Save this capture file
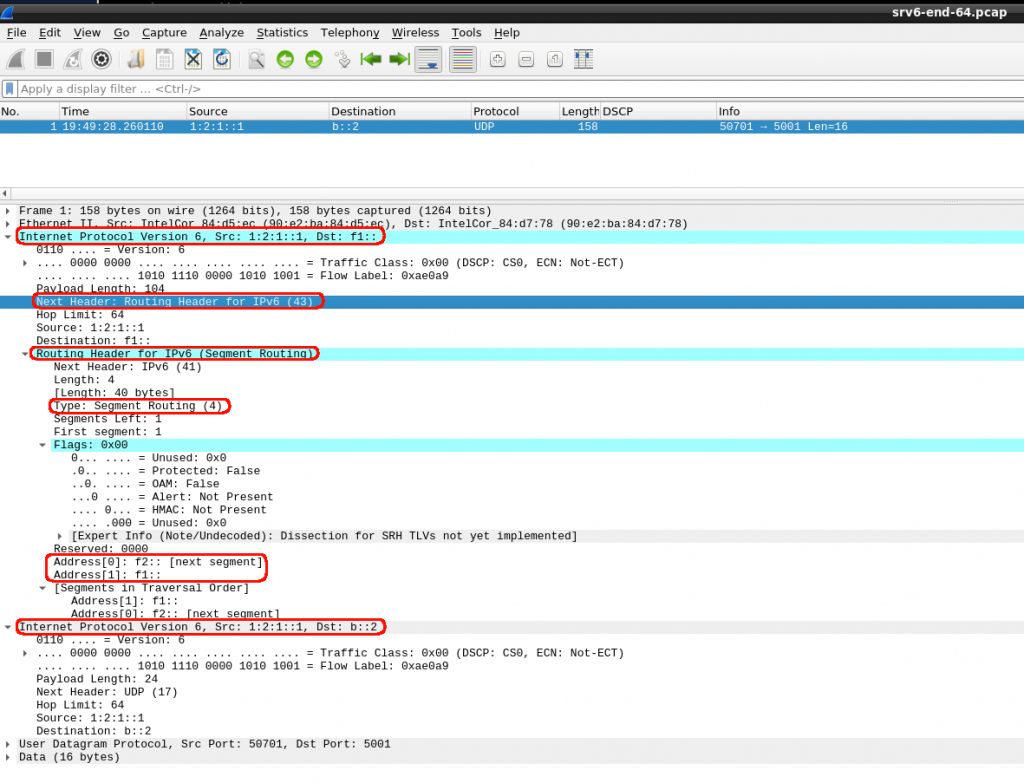This screenshot has height=783, width=1024. point(165,59)
